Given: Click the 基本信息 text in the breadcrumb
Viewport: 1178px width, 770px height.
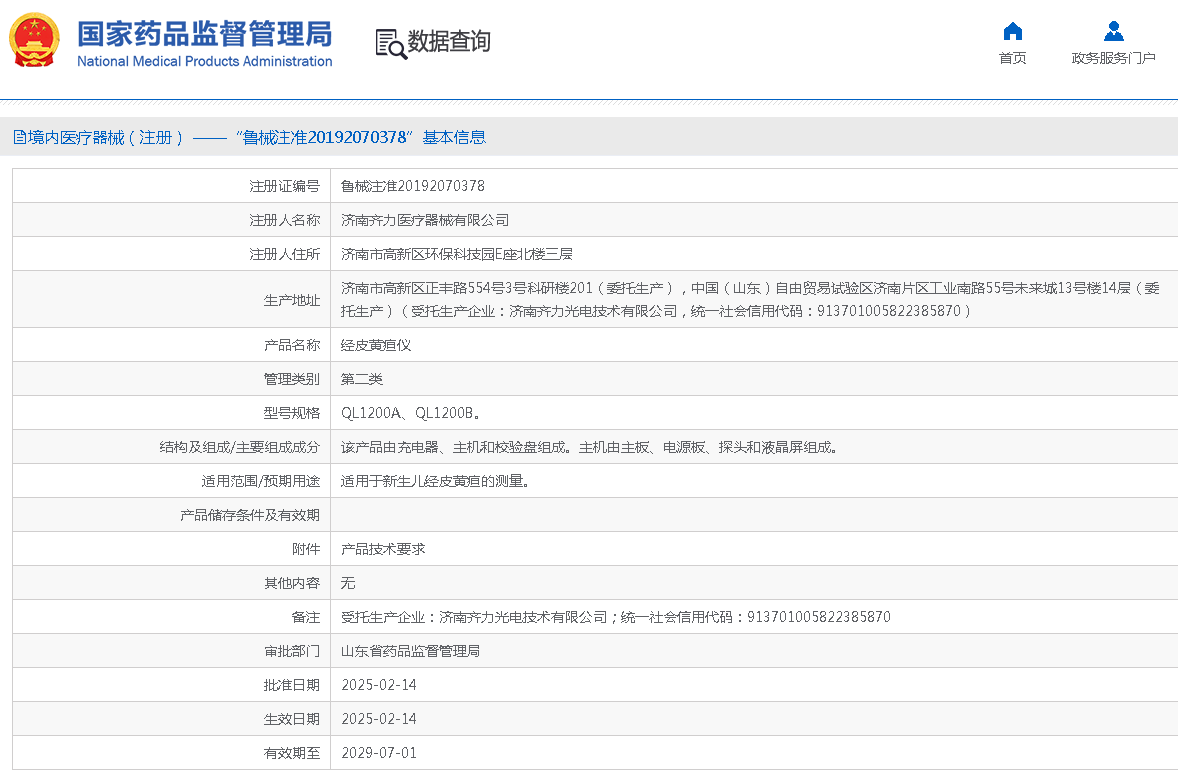Looking at the screenshot, I should [454, 138].
